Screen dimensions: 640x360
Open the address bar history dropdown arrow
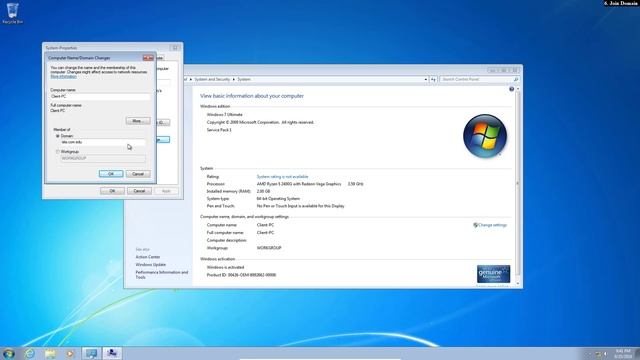(425, 79)
